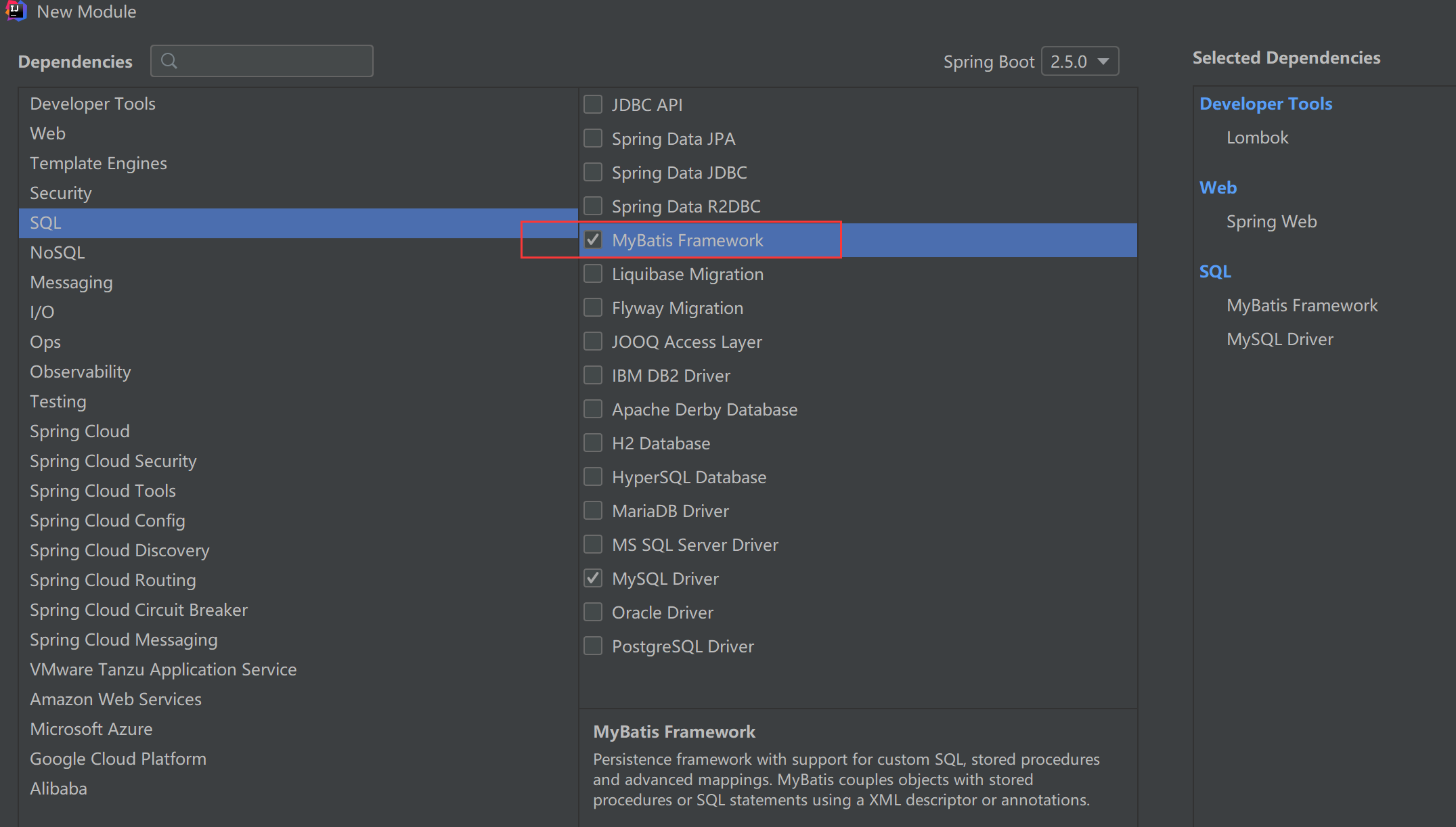This screenshot has width=1456, height=827.
Task: Enable MariaDB Driver checkbox
Action: 593,510
